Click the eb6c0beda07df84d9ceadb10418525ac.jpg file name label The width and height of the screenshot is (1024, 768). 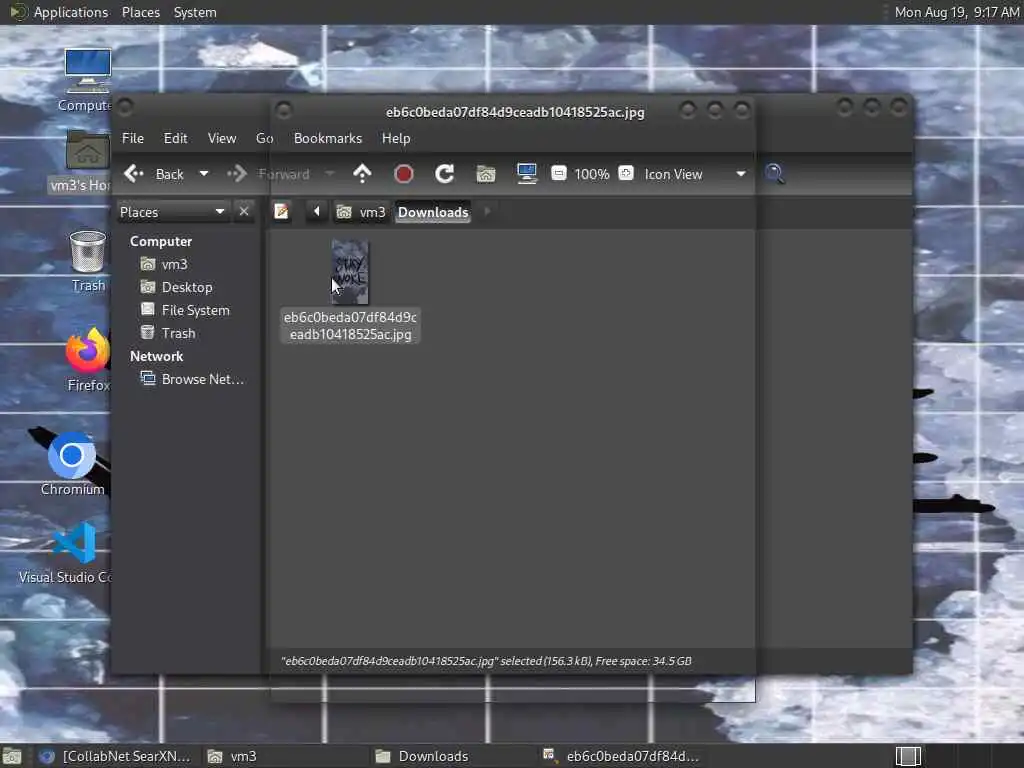coord(350,326)
